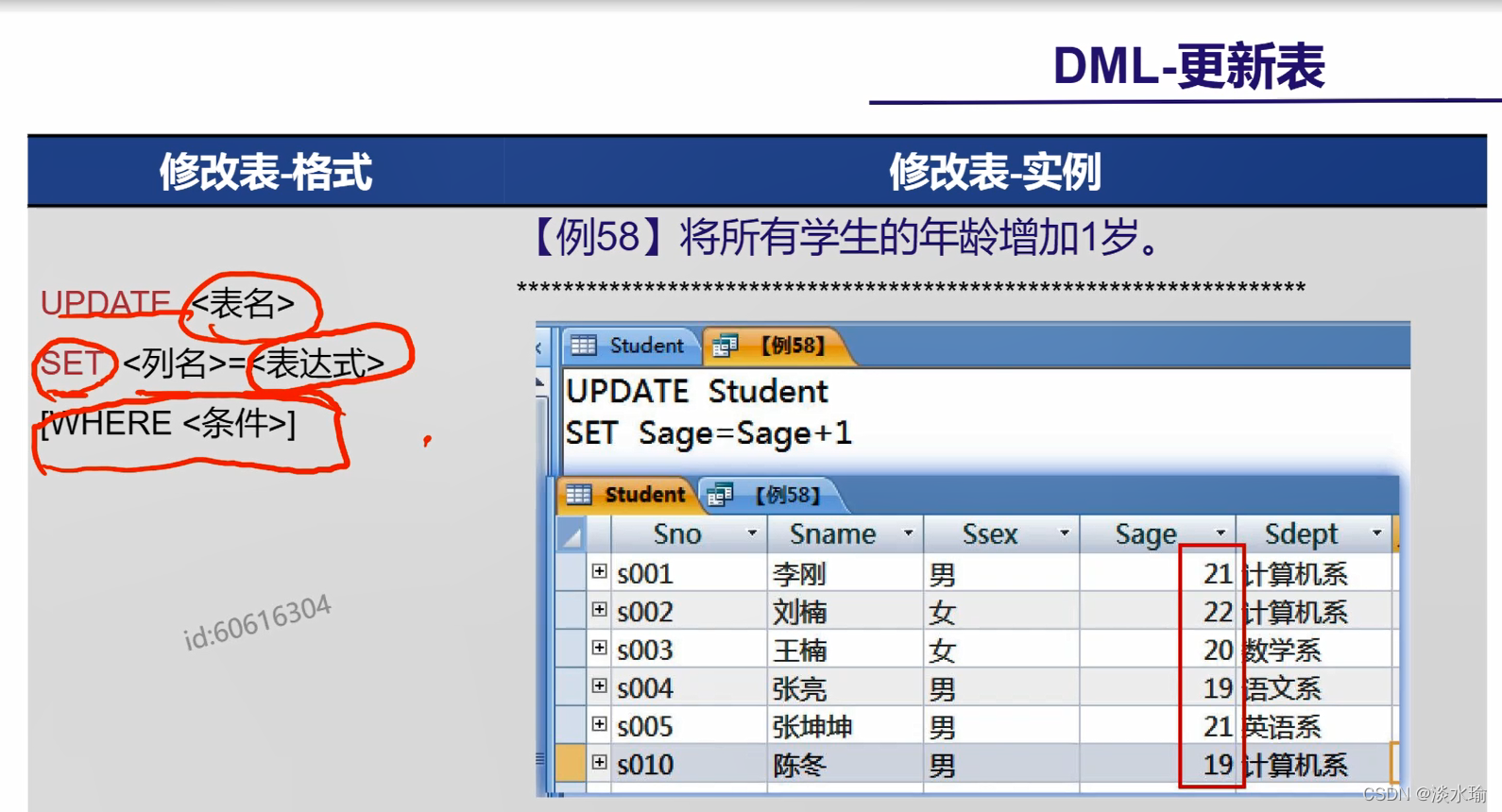Click the name cell 张坤坤
This screenshot has height=812, width=1502.
tap(845, 726)
